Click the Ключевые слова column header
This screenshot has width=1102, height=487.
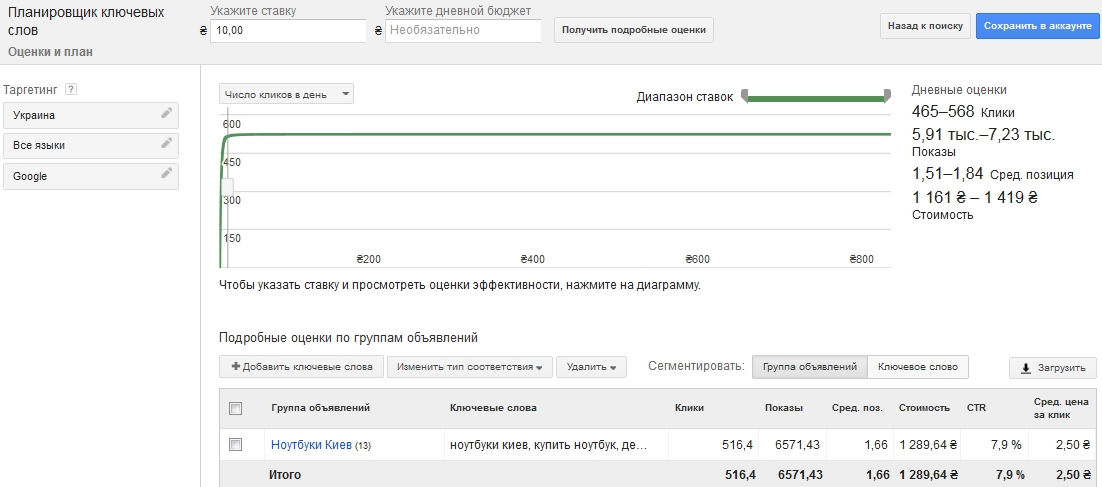(x=493, y=408)
